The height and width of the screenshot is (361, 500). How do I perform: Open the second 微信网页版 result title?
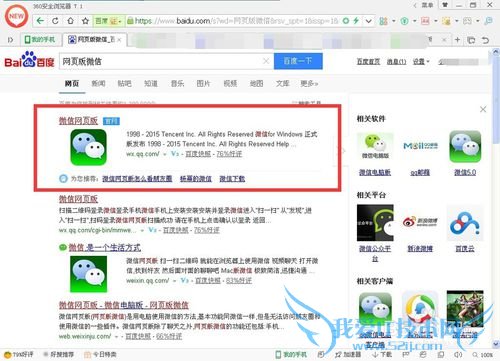(78, 199)
